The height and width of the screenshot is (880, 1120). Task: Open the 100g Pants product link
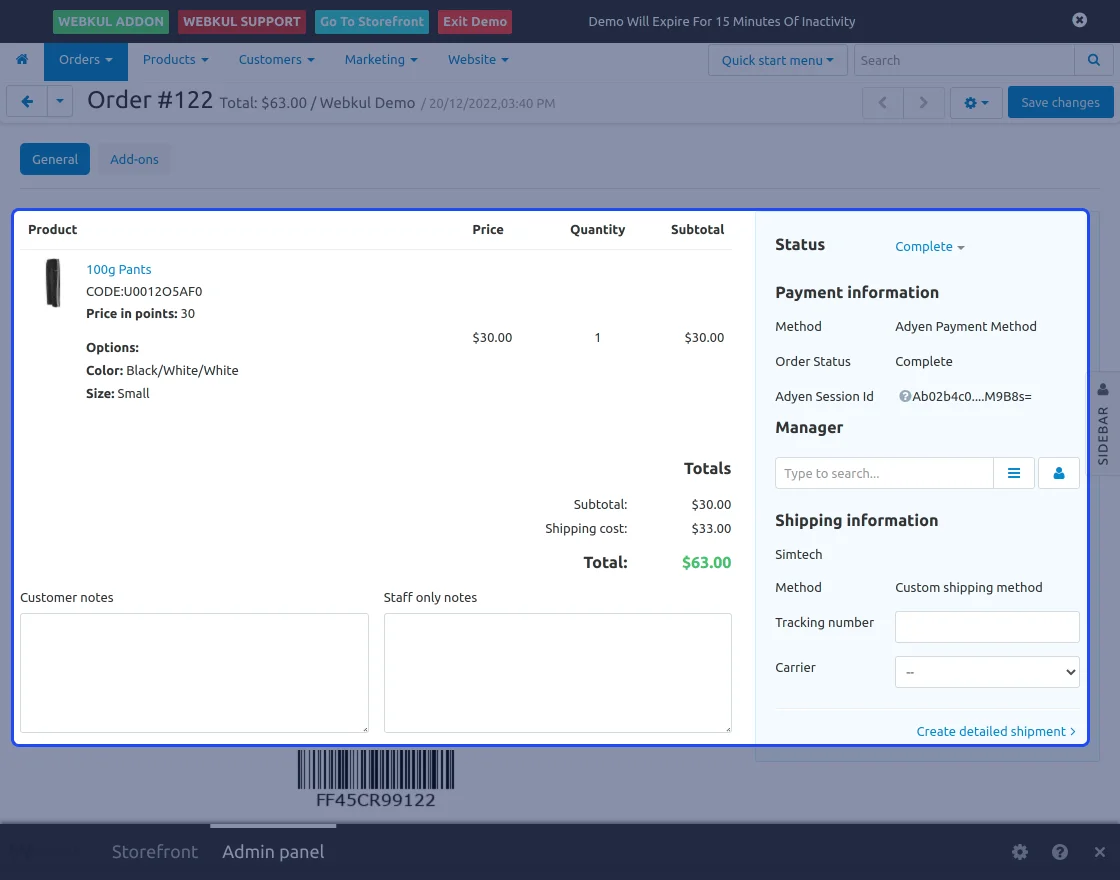pos(119,269)
